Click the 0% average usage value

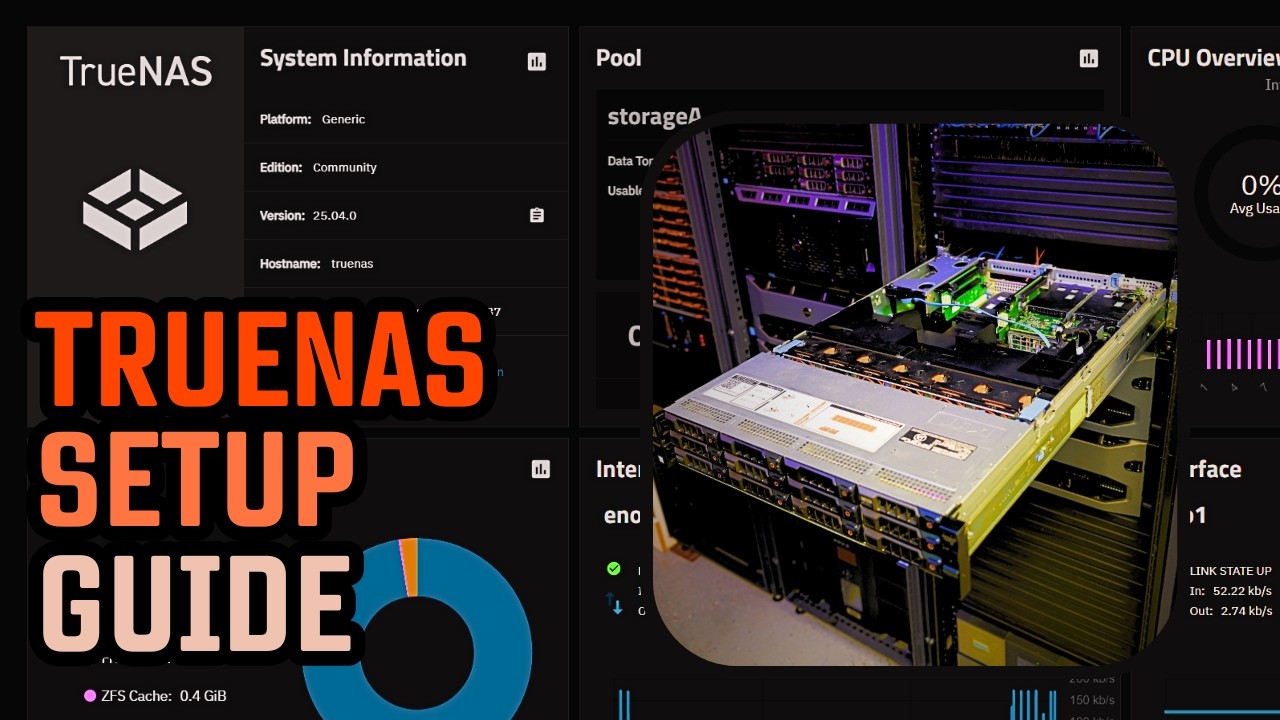tap(1260, 185)
